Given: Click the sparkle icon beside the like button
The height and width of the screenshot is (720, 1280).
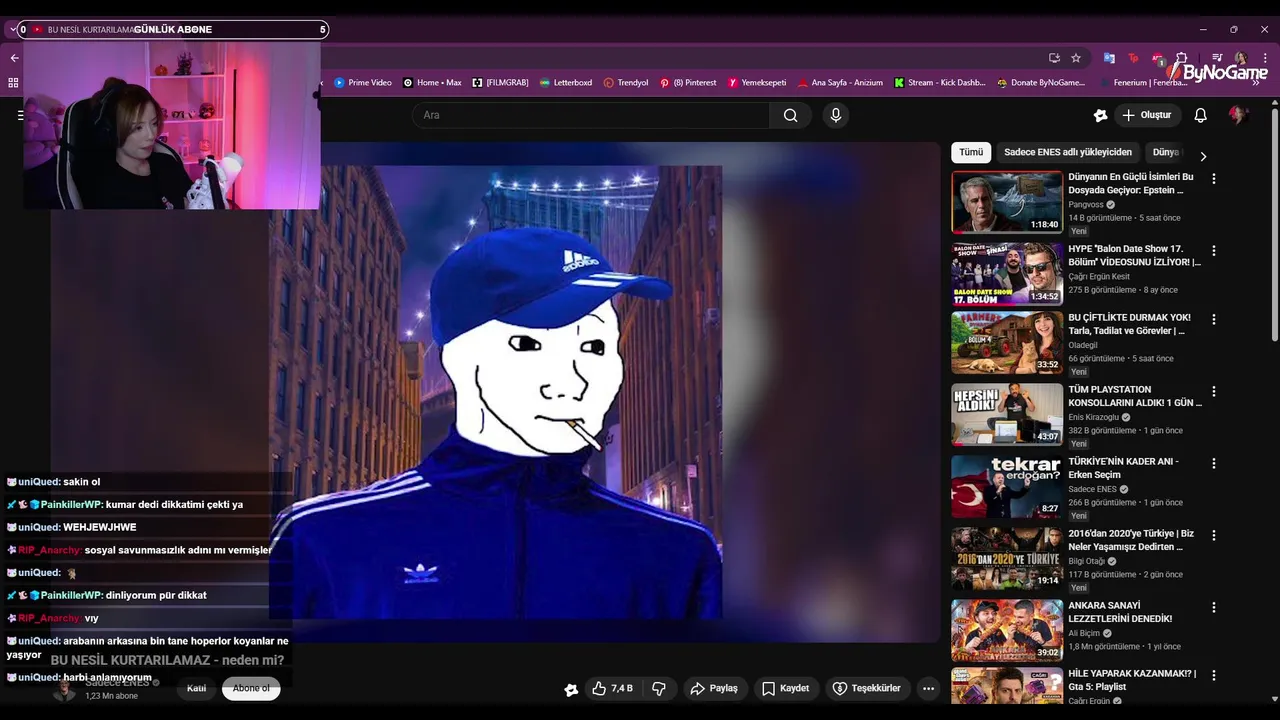Looking at the screenshot, I should coord(571,689).
